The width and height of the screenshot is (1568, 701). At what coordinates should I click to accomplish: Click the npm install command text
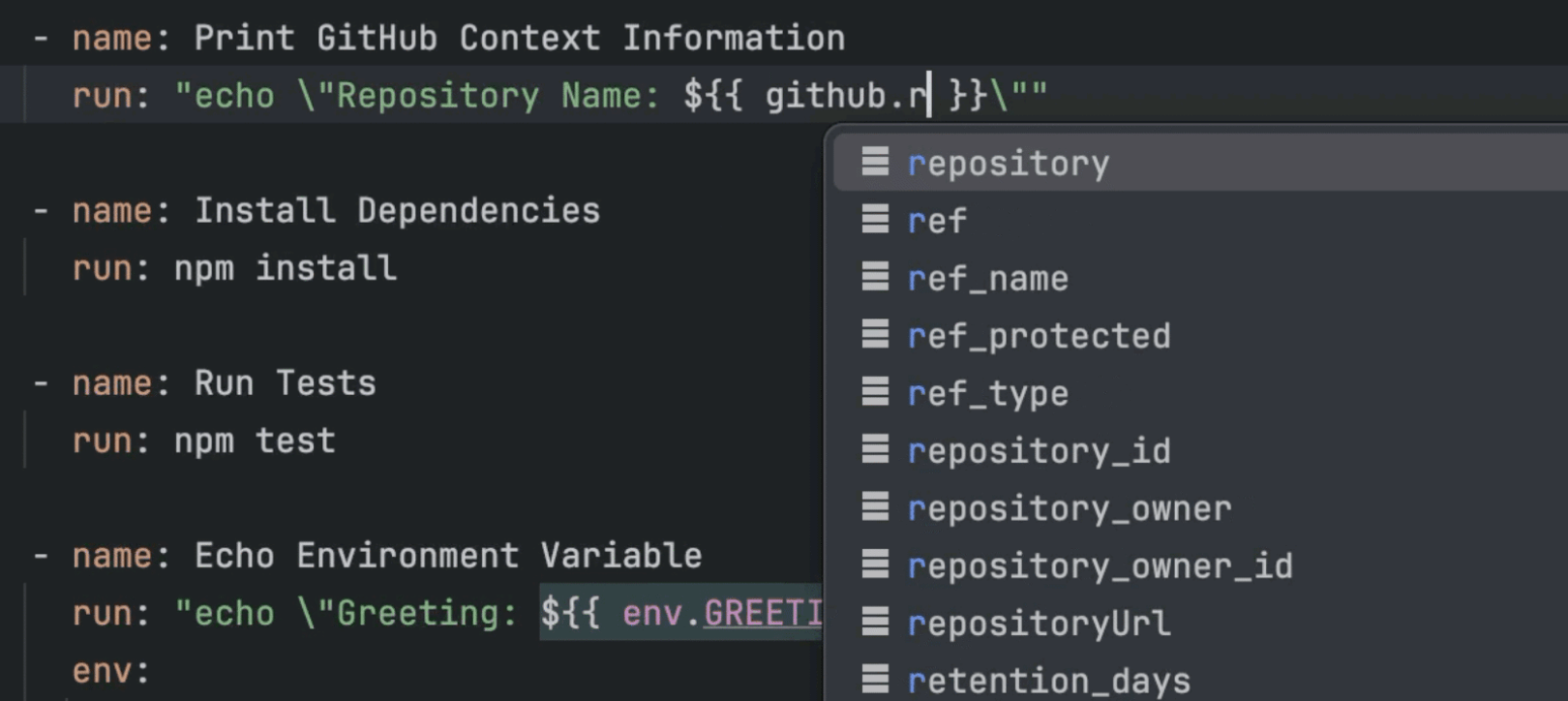285,268
